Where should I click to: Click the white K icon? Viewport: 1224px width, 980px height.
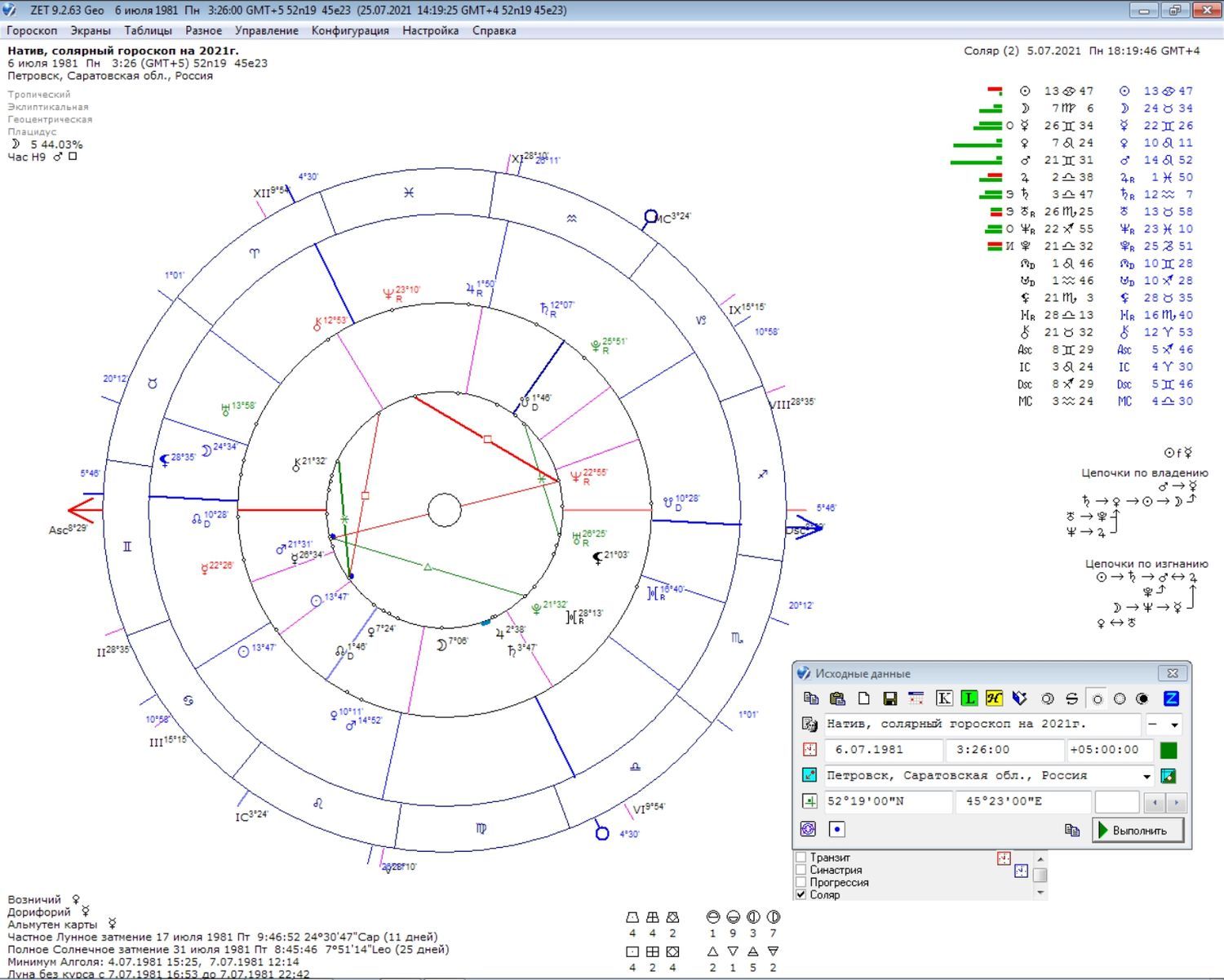click(944, 698)
